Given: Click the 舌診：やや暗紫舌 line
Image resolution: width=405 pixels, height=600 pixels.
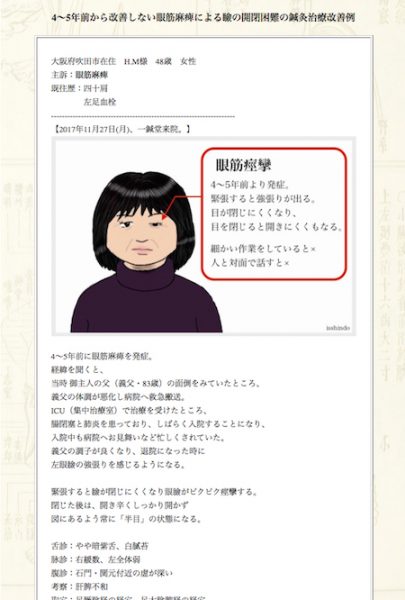Looking at the screenshot, I should coord(100,546).
